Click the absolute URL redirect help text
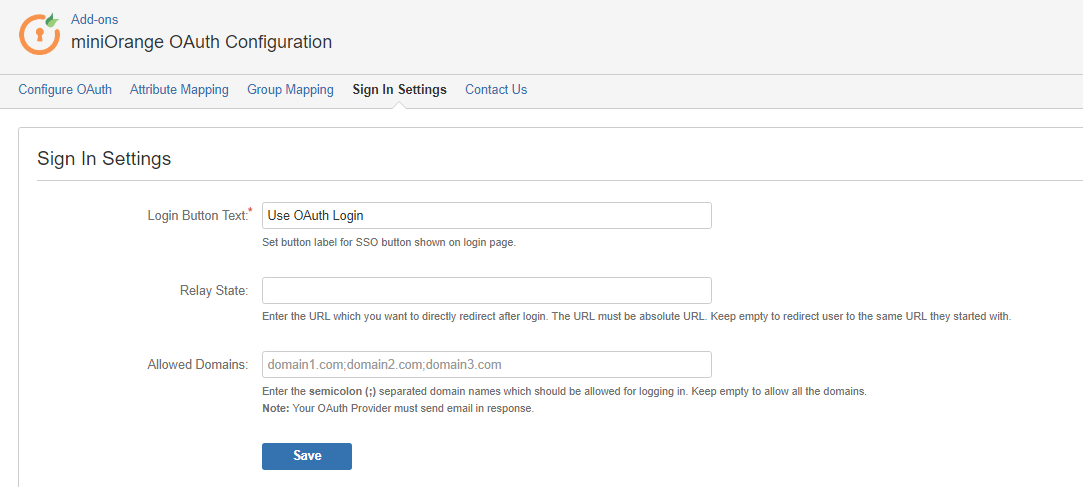This screenshot has height=487, width=1083. point(637,317)
